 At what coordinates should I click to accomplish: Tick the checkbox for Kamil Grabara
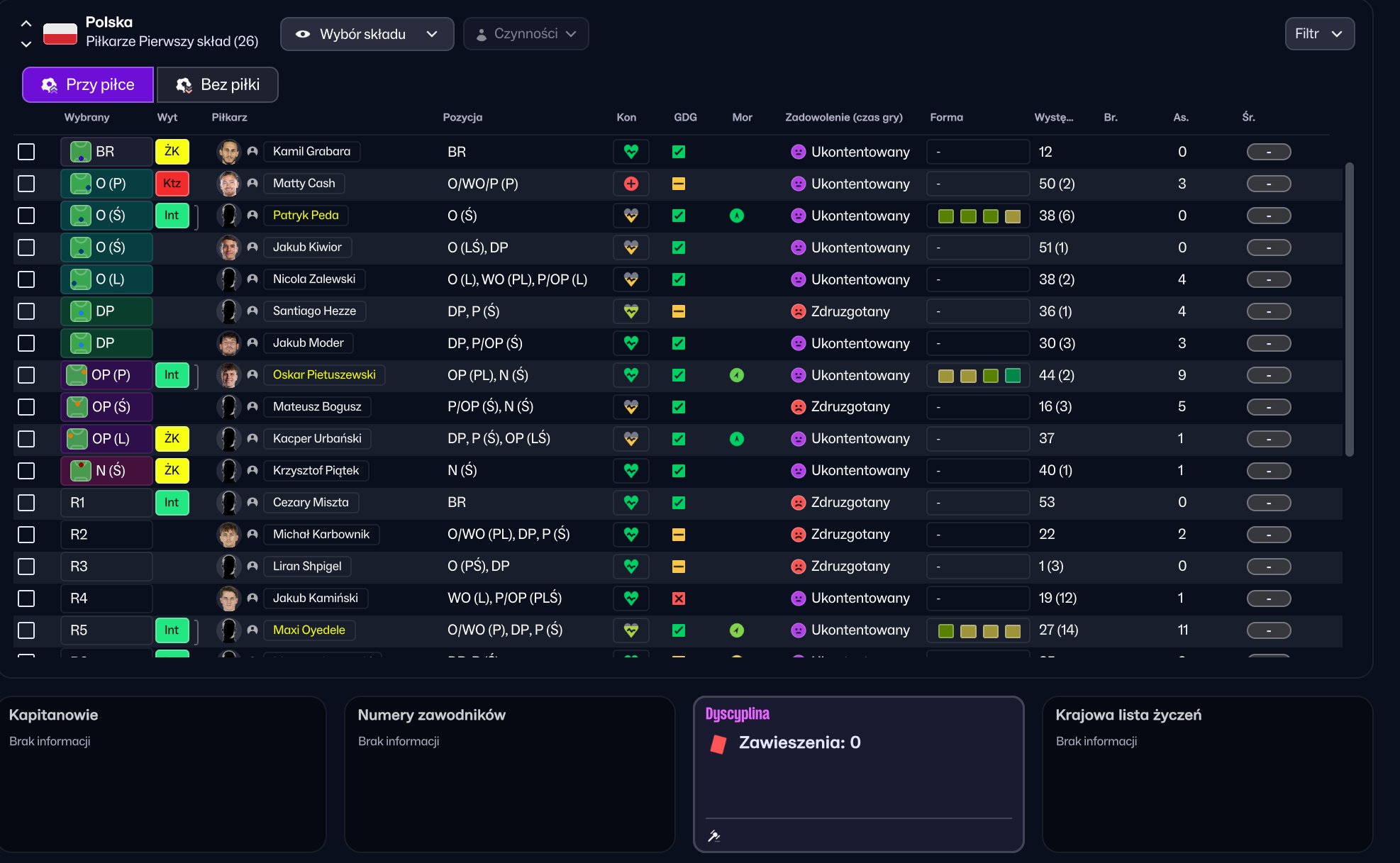[26, 152]
